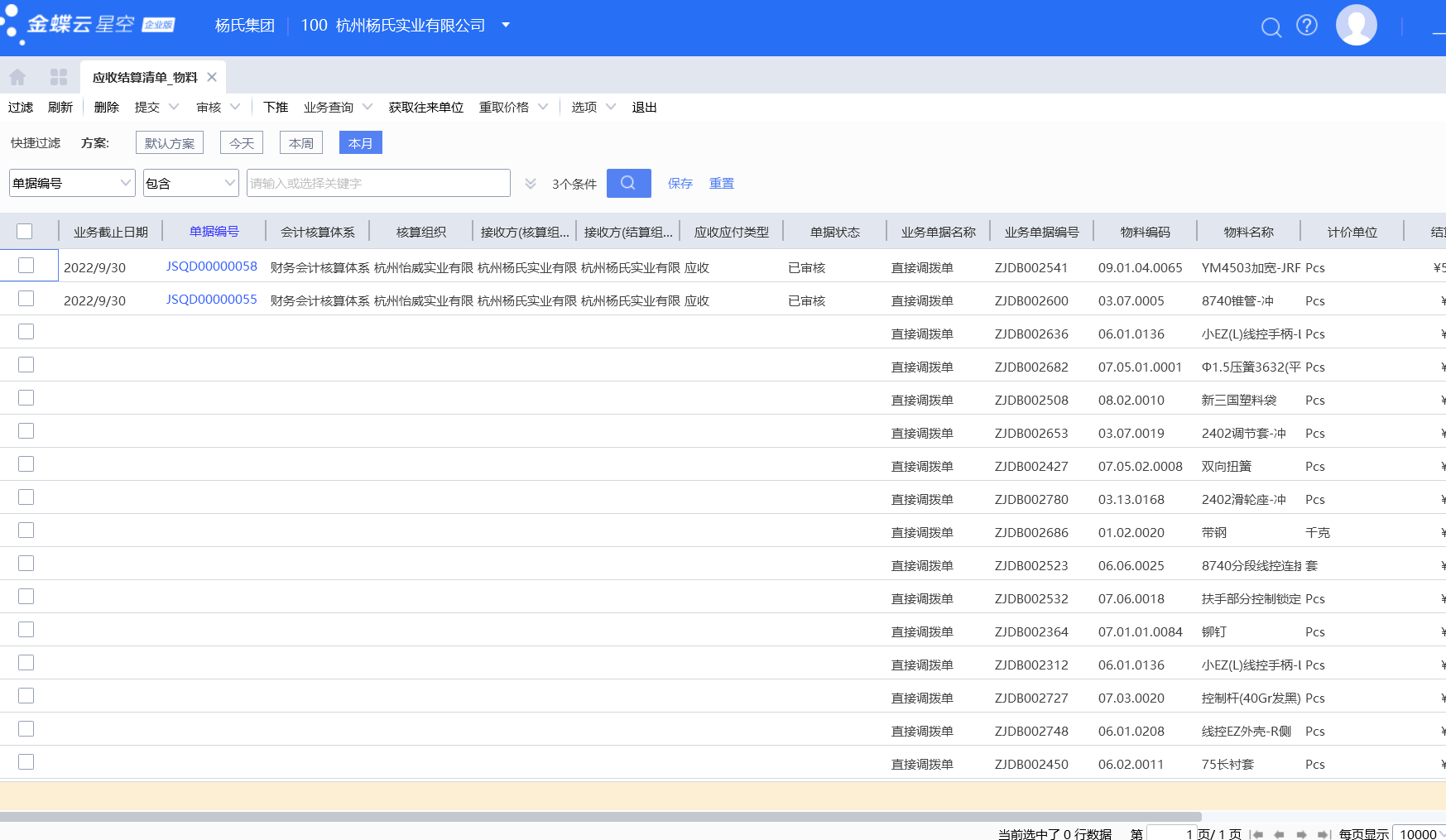Viewport: 1446px width, 840px height.
Task: Click the keyword search input field
Action: coord(378,183)
